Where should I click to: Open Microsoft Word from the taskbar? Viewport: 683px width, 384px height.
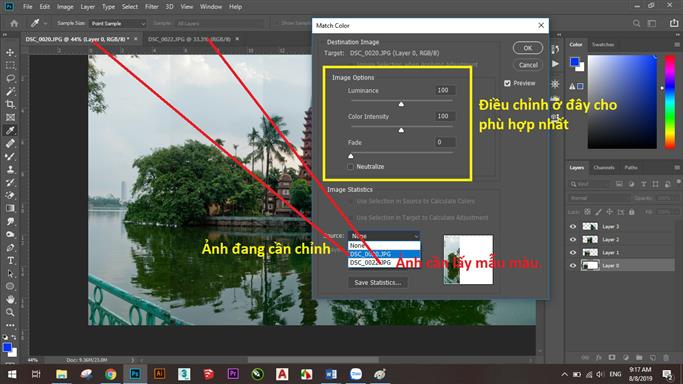[x=331, y=374]
